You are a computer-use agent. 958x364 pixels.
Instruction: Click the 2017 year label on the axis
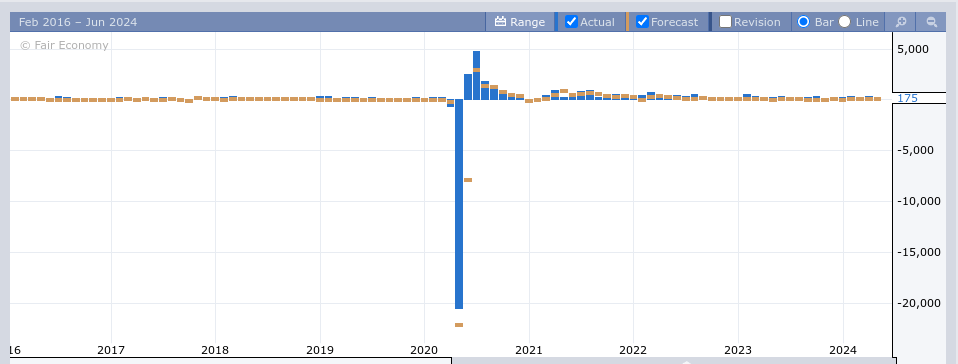111,351
